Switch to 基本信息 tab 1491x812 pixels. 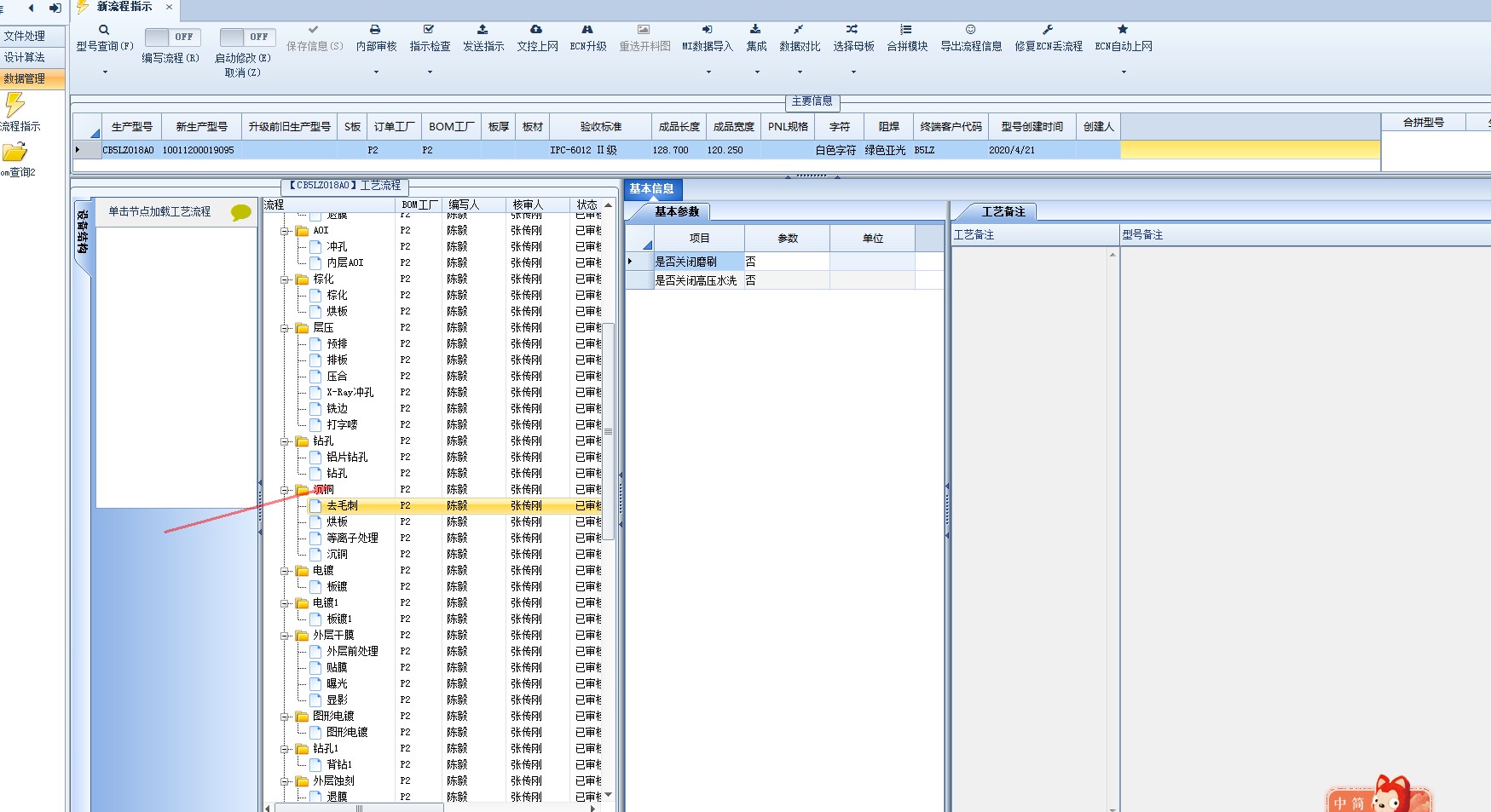652,189
